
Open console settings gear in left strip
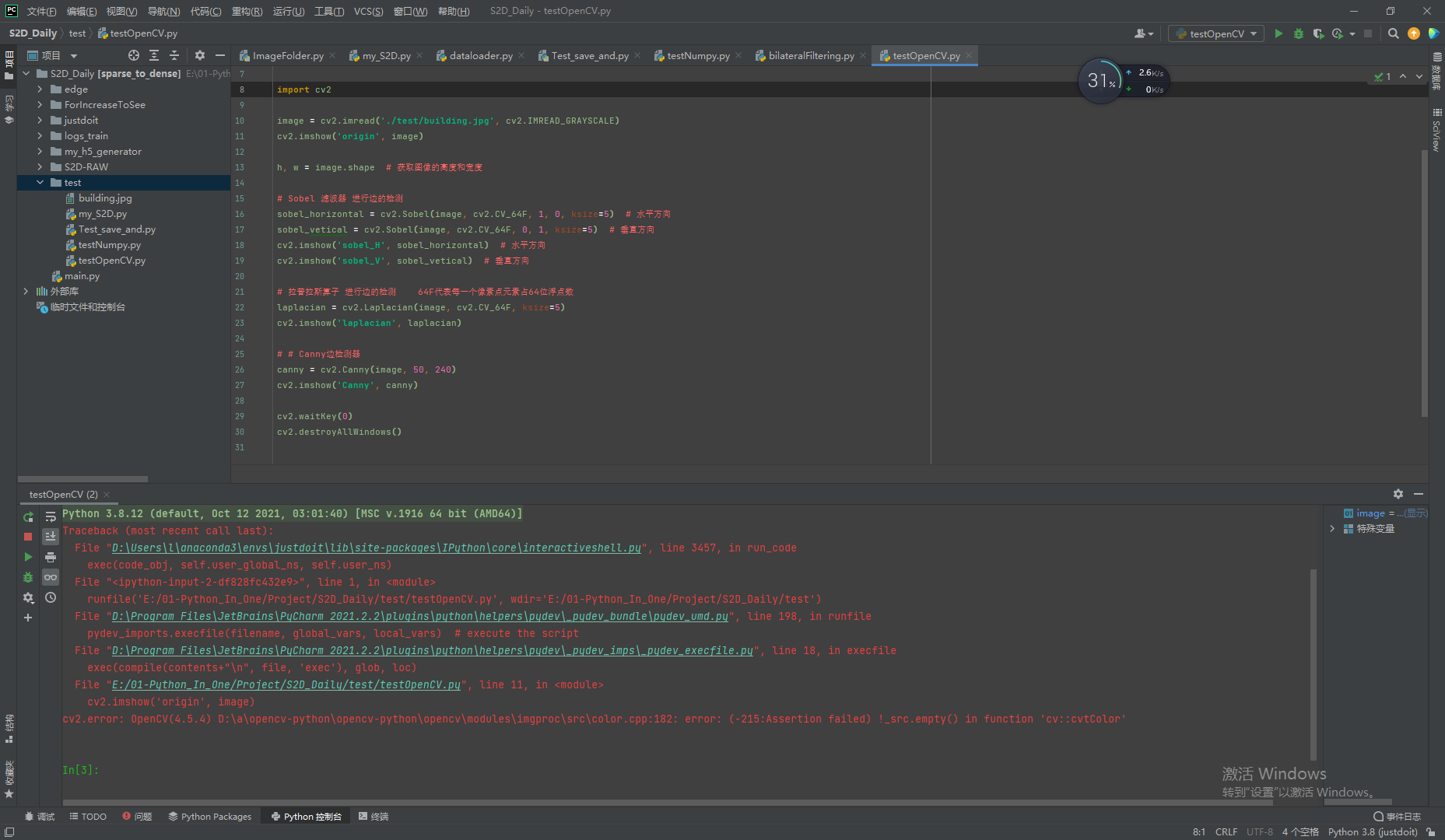pos(28,597)
